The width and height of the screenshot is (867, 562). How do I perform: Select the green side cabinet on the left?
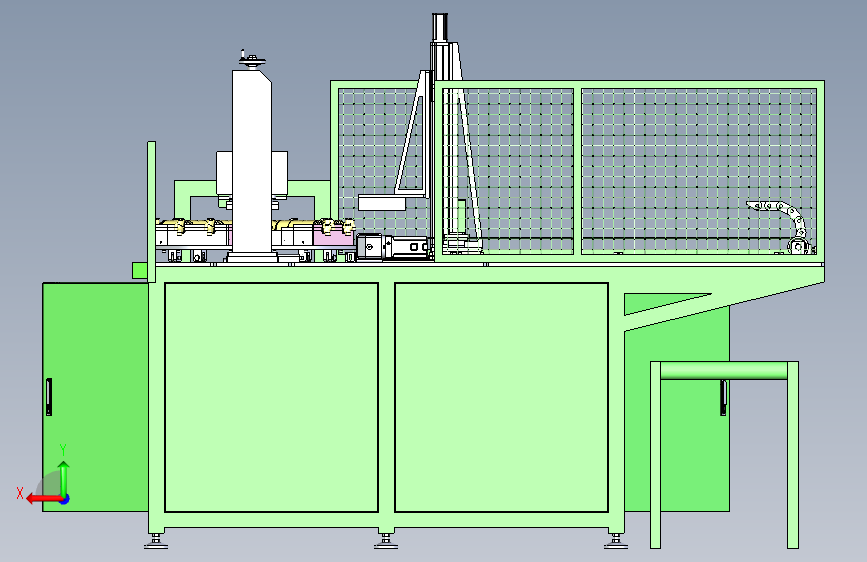click(95, 397)
